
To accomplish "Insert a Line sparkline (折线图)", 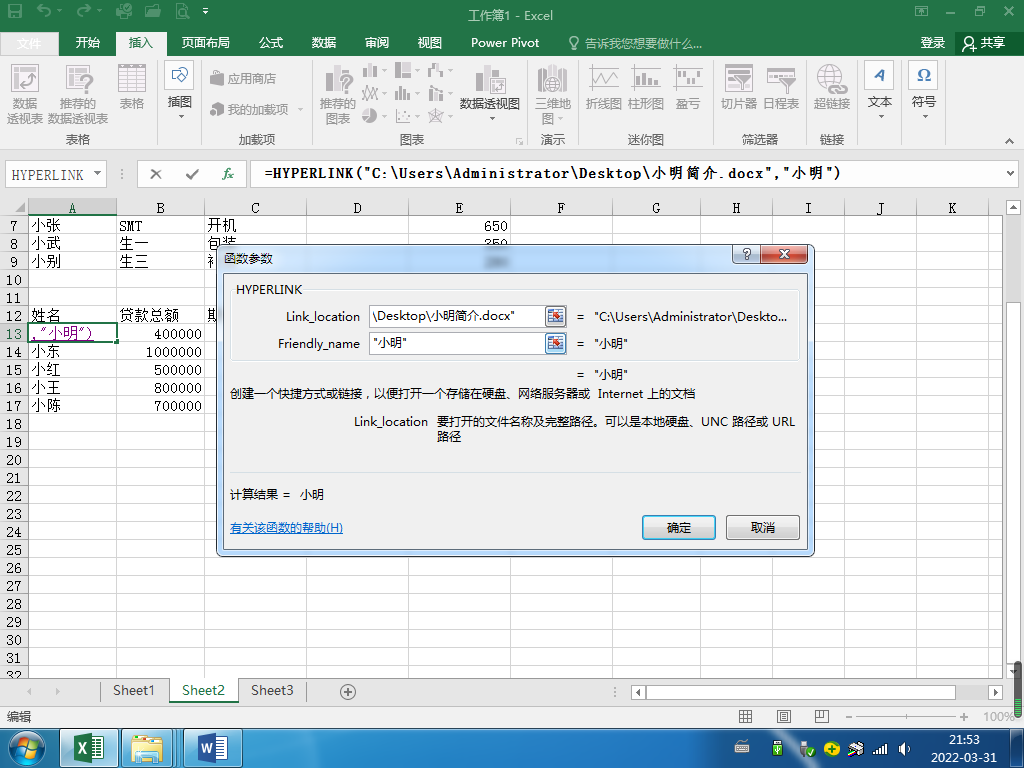I will click(603, 87).
